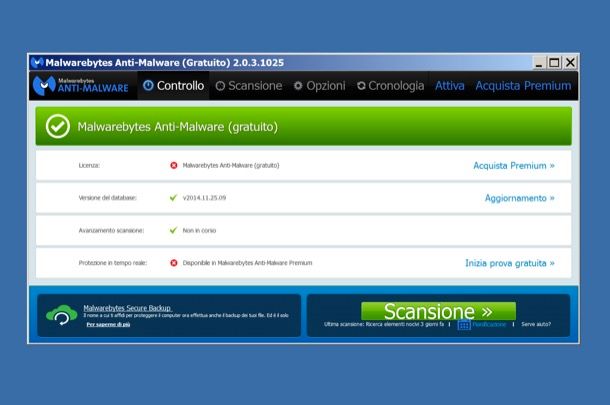Click Disponibile in Malwarebytes Anti-Malware Premium text
This screenshot has height=405, width=610.
click(x=247, y=263)
